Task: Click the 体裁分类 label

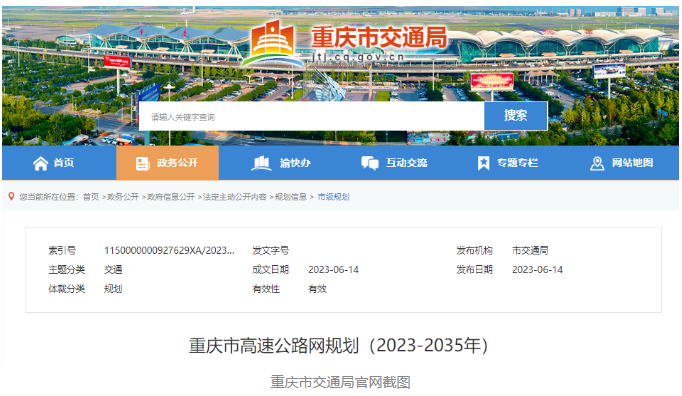Action: [x=67, y=289]
